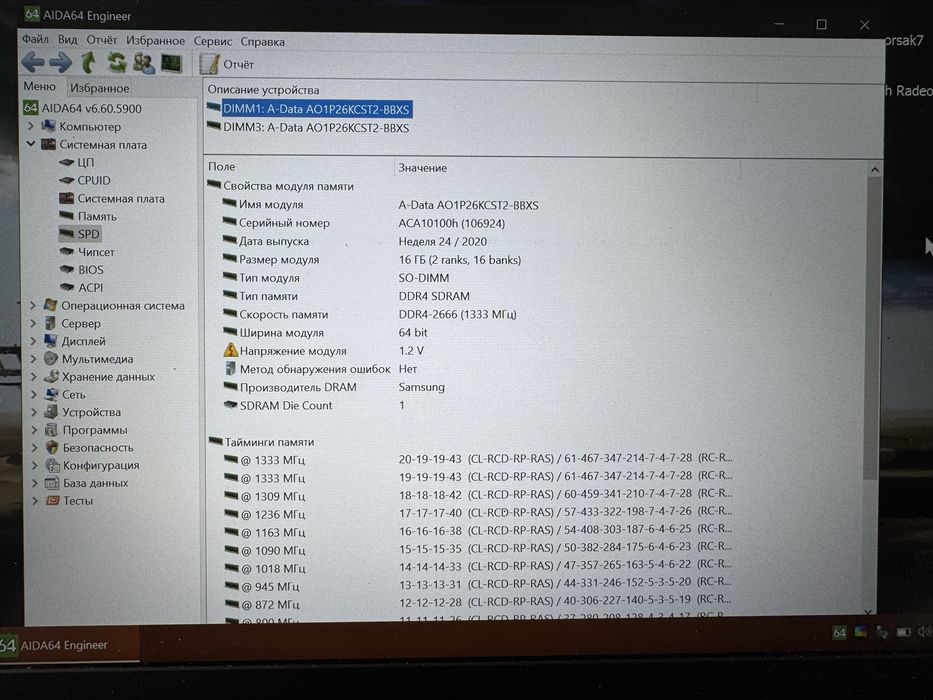
Task: Click the Forward arrow toolbar icon
Action: point(60,62)
